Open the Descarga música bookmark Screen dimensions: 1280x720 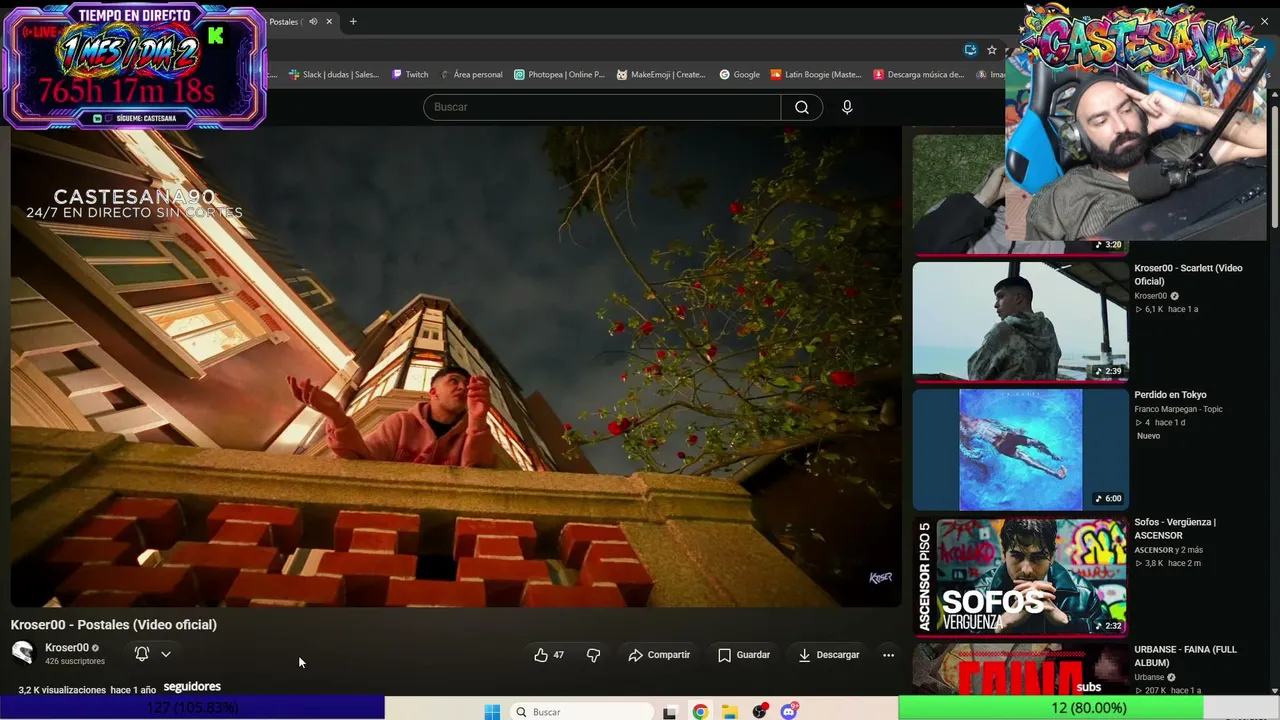coord(919,74)
